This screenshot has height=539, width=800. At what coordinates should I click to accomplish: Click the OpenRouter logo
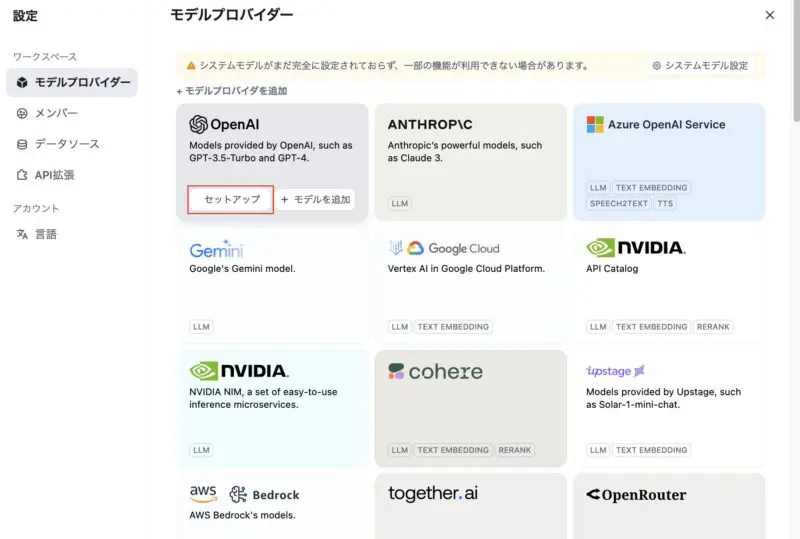coord(636,494)
